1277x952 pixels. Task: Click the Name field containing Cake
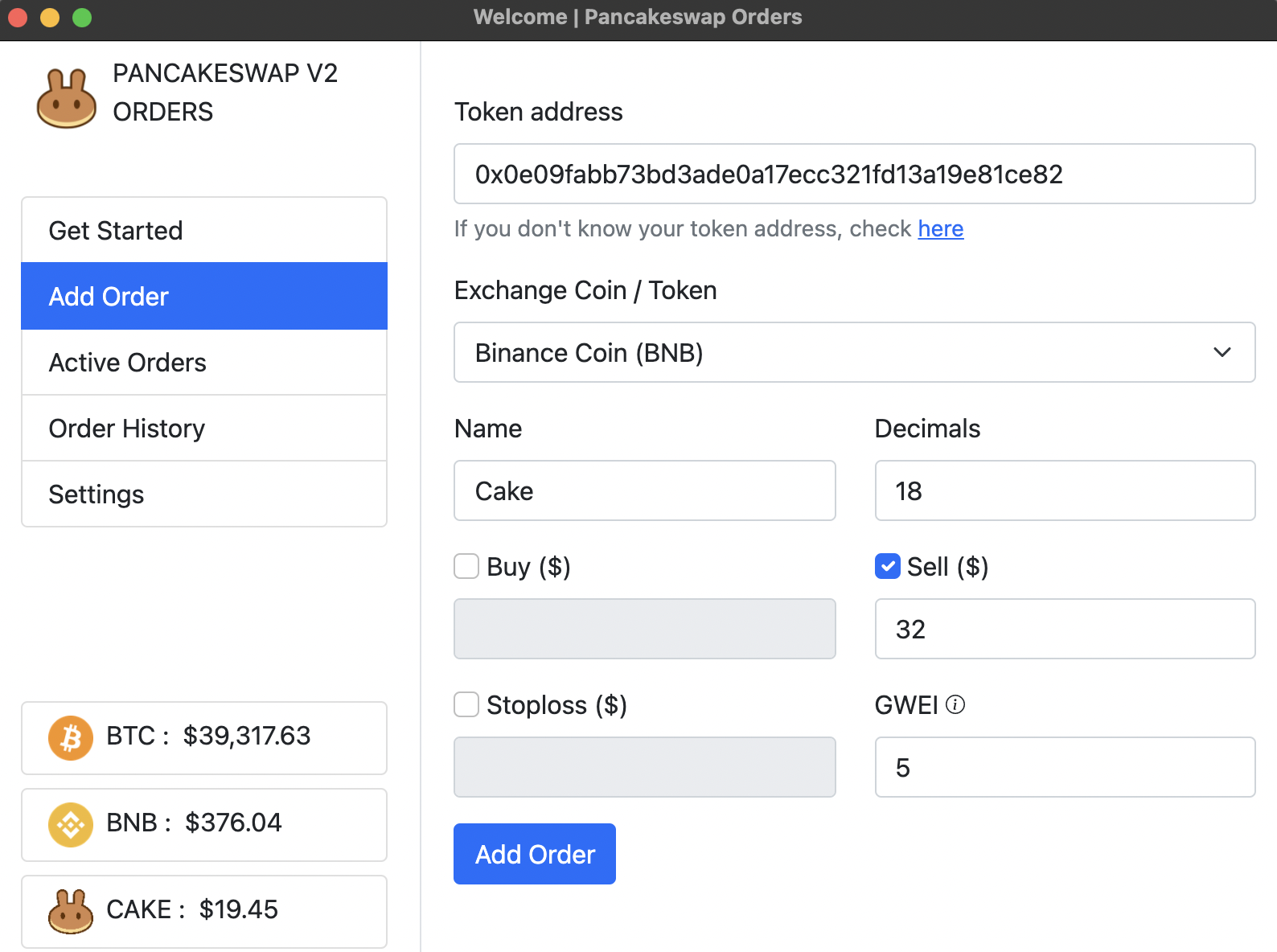coord(645,490)
